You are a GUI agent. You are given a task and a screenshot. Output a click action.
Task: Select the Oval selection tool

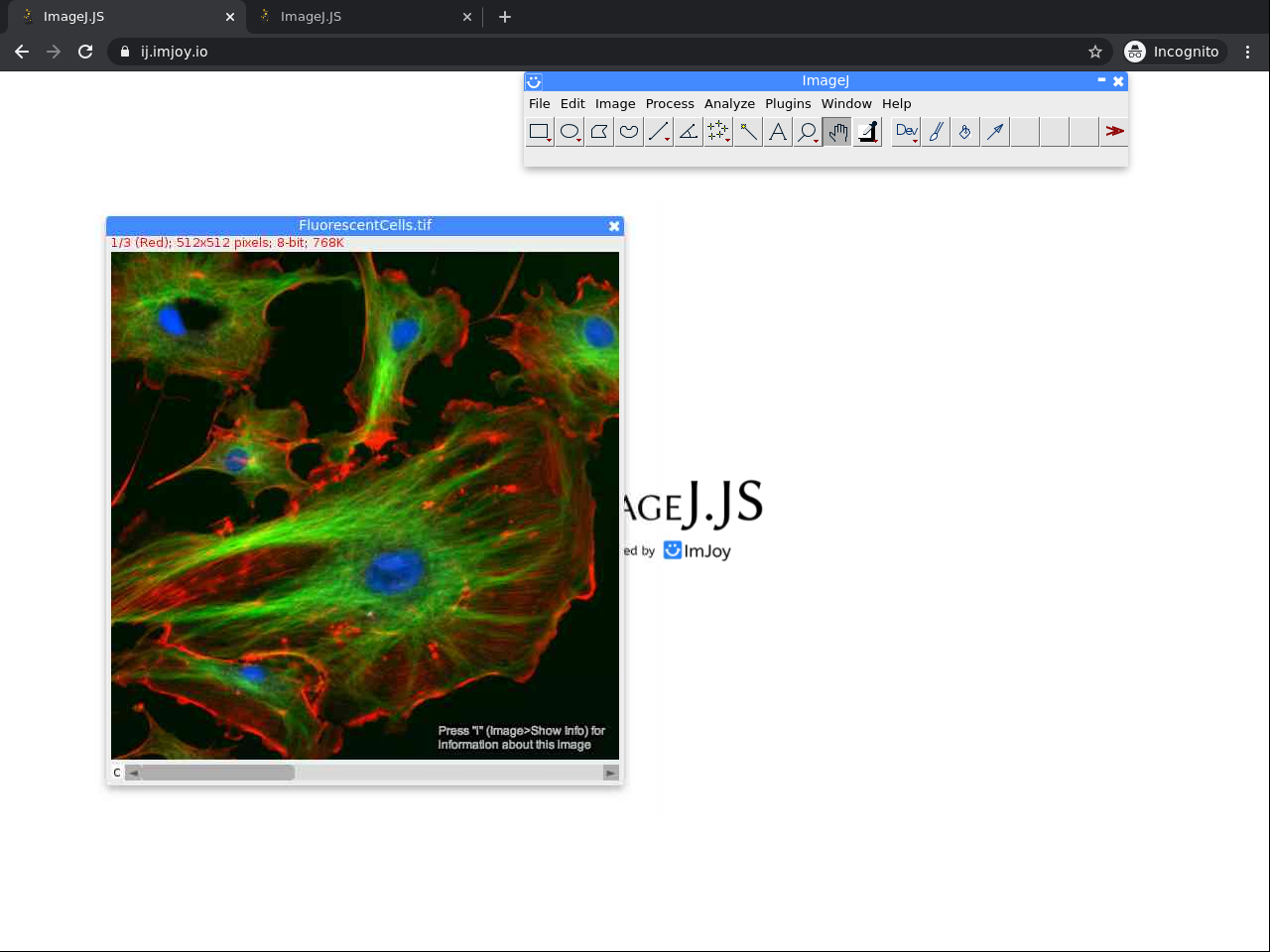570,131
